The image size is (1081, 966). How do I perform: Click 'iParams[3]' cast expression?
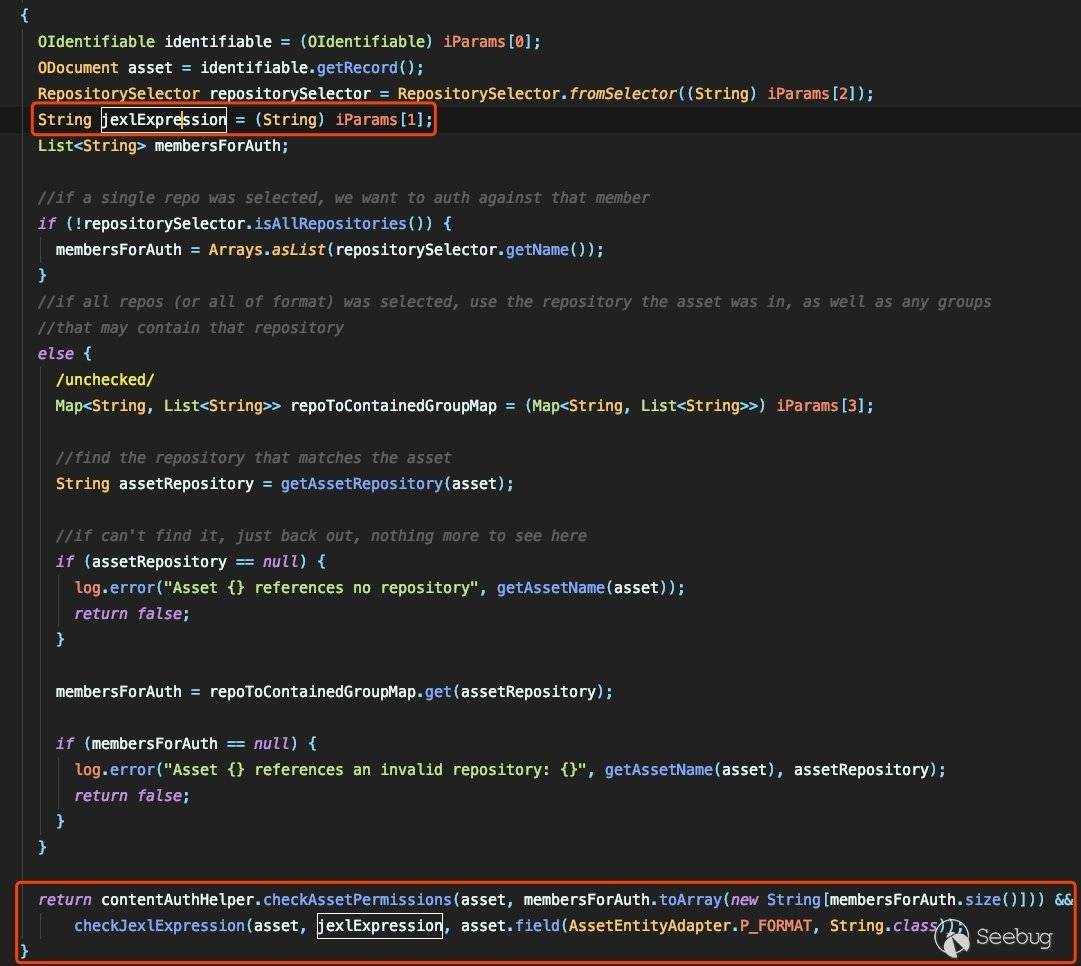click(820, 406)
